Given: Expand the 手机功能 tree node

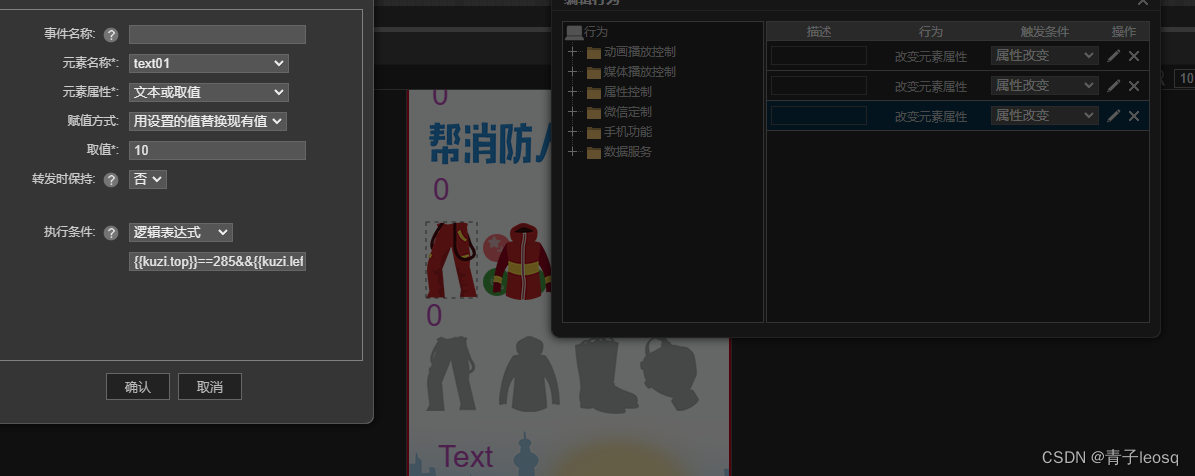Looking at the screenshot, I should [573, 133].
